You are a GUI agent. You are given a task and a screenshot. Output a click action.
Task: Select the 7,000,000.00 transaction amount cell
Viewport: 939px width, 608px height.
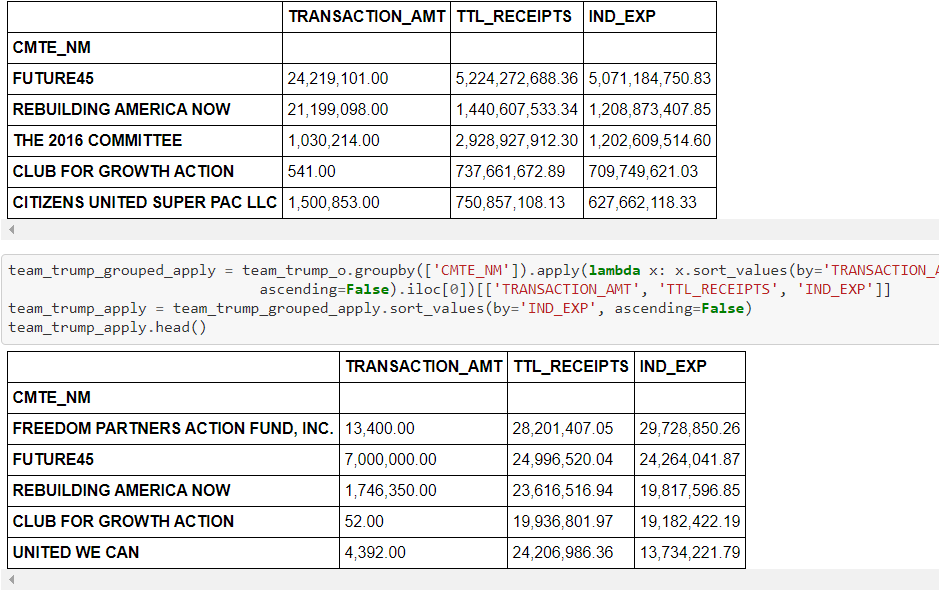tap(391, 459)
